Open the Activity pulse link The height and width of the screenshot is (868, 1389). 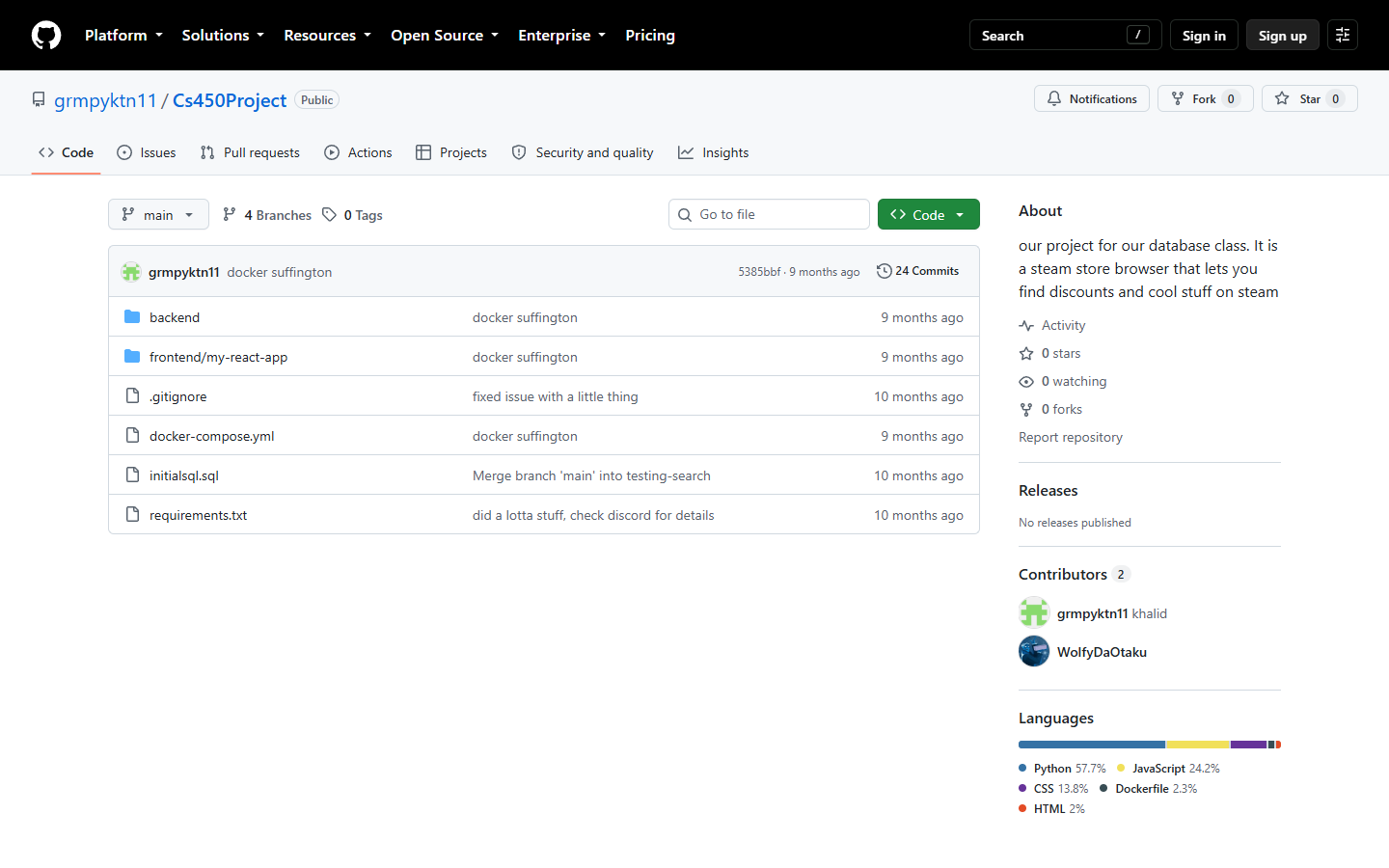click(x=1052, y=326)
